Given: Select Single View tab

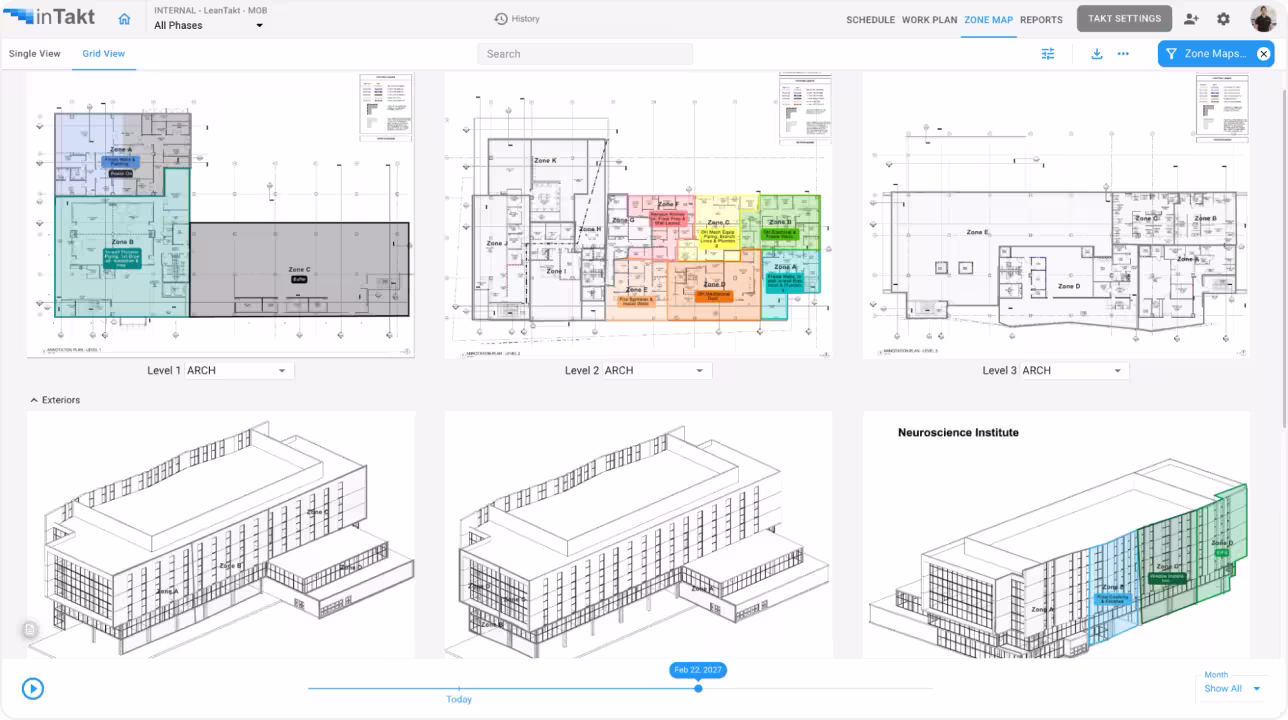Looking at the screenshot, I should tap(35, 54).
